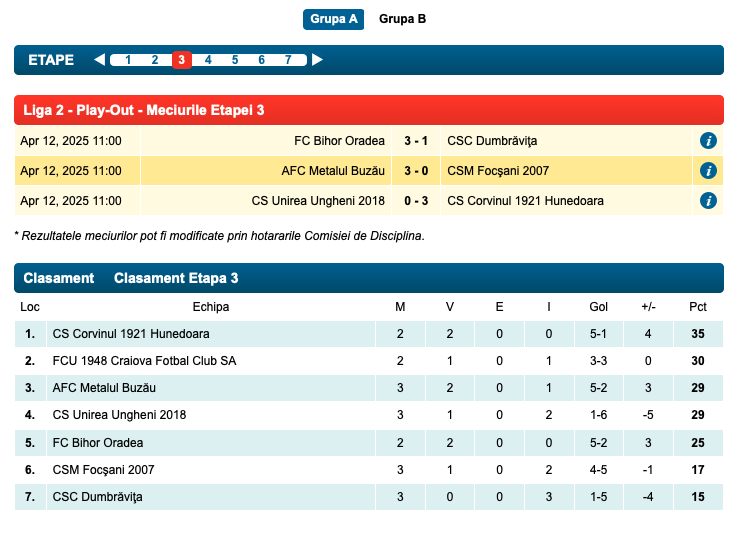Viewport: 737px width, 536px height.
Task: Click CSM Focşani 2007 in match list
Action: pos(498,171)
